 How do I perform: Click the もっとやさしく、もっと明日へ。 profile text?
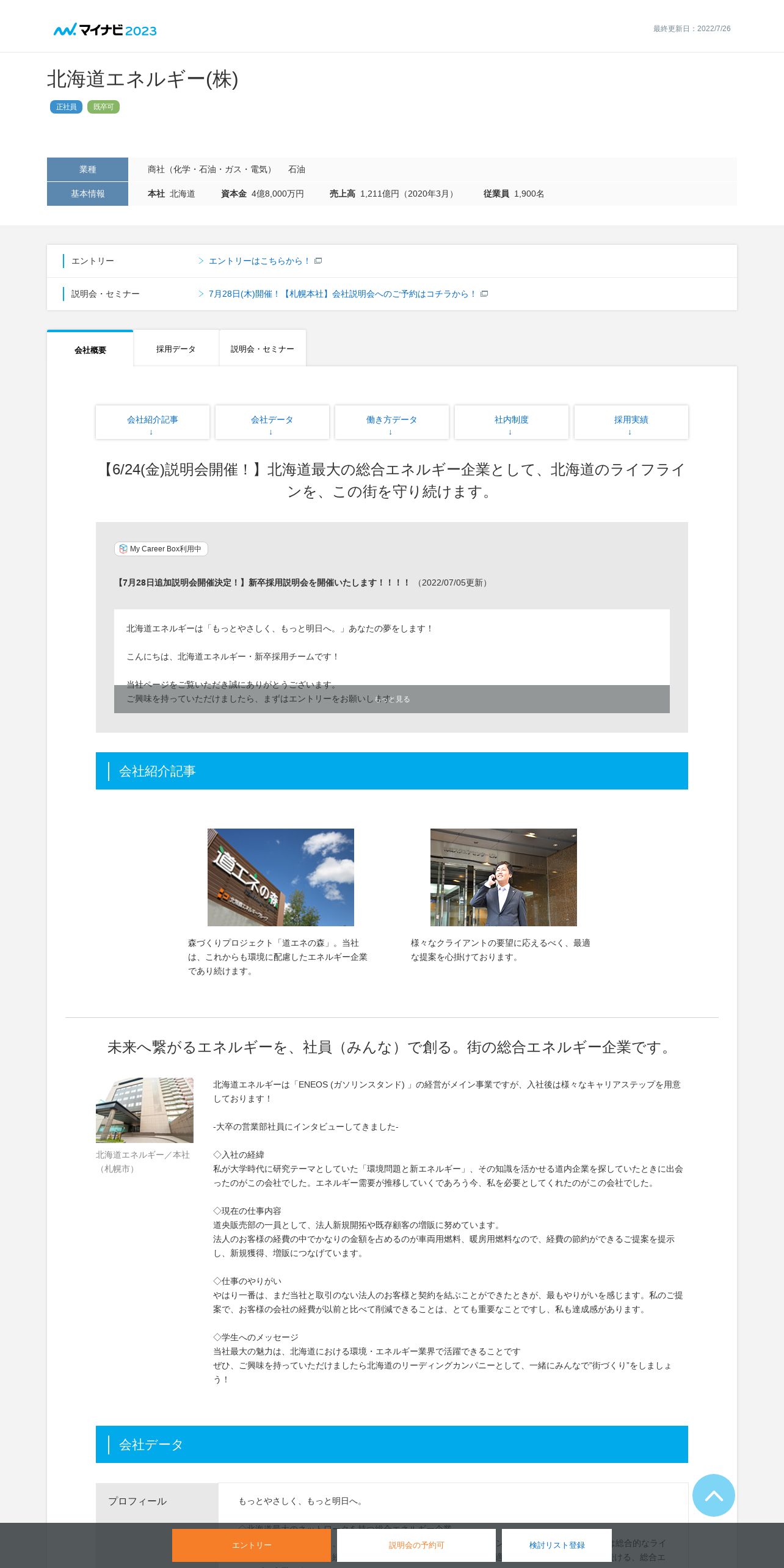tap(302, 1501)
